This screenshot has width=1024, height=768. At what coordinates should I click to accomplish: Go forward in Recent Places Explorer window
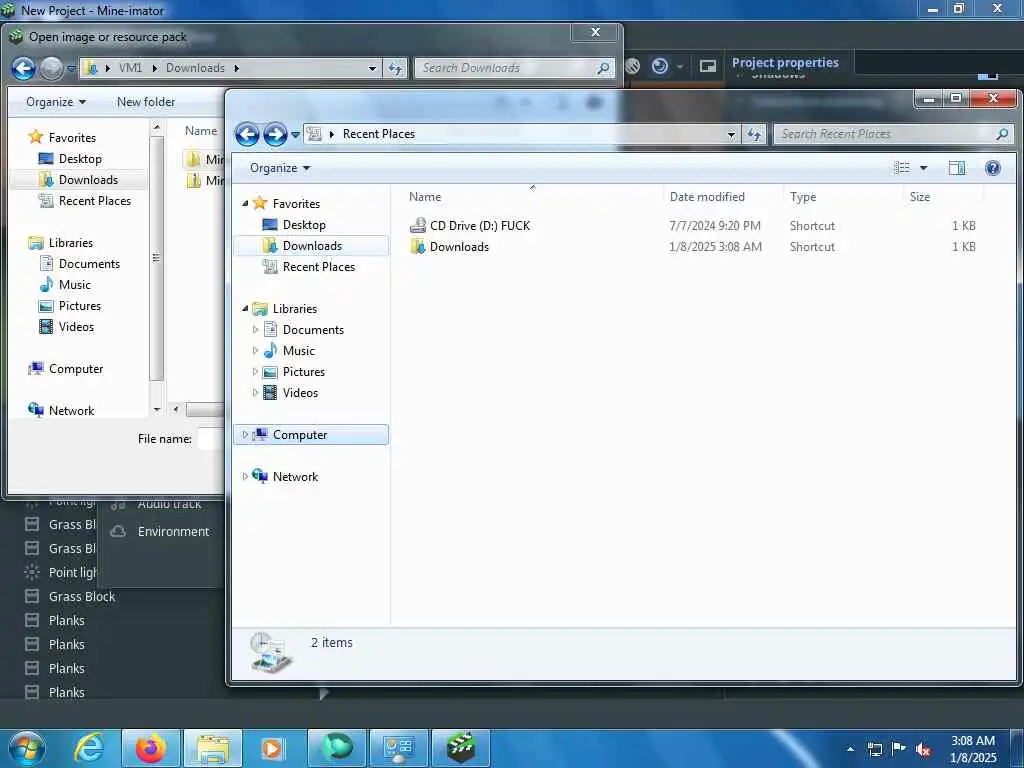(x=275, y=135)
